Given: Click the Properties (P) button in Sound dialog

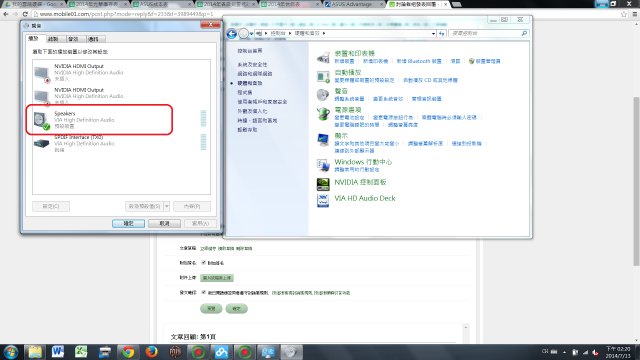Looking at the screenshot, I should [192, 206].
